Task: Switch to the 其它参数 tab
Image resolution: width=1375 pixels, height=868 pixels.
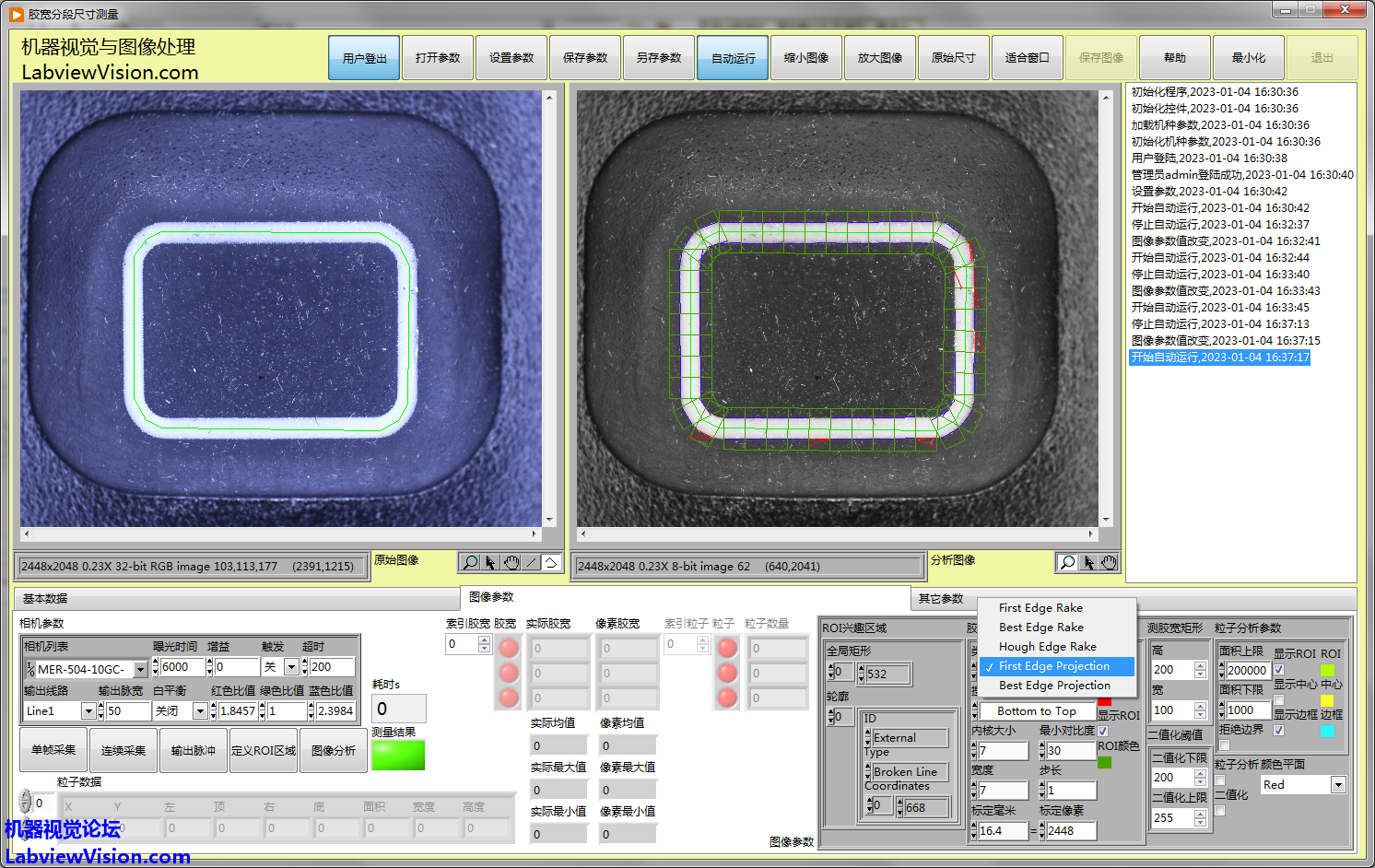Action: pos(940,598)
